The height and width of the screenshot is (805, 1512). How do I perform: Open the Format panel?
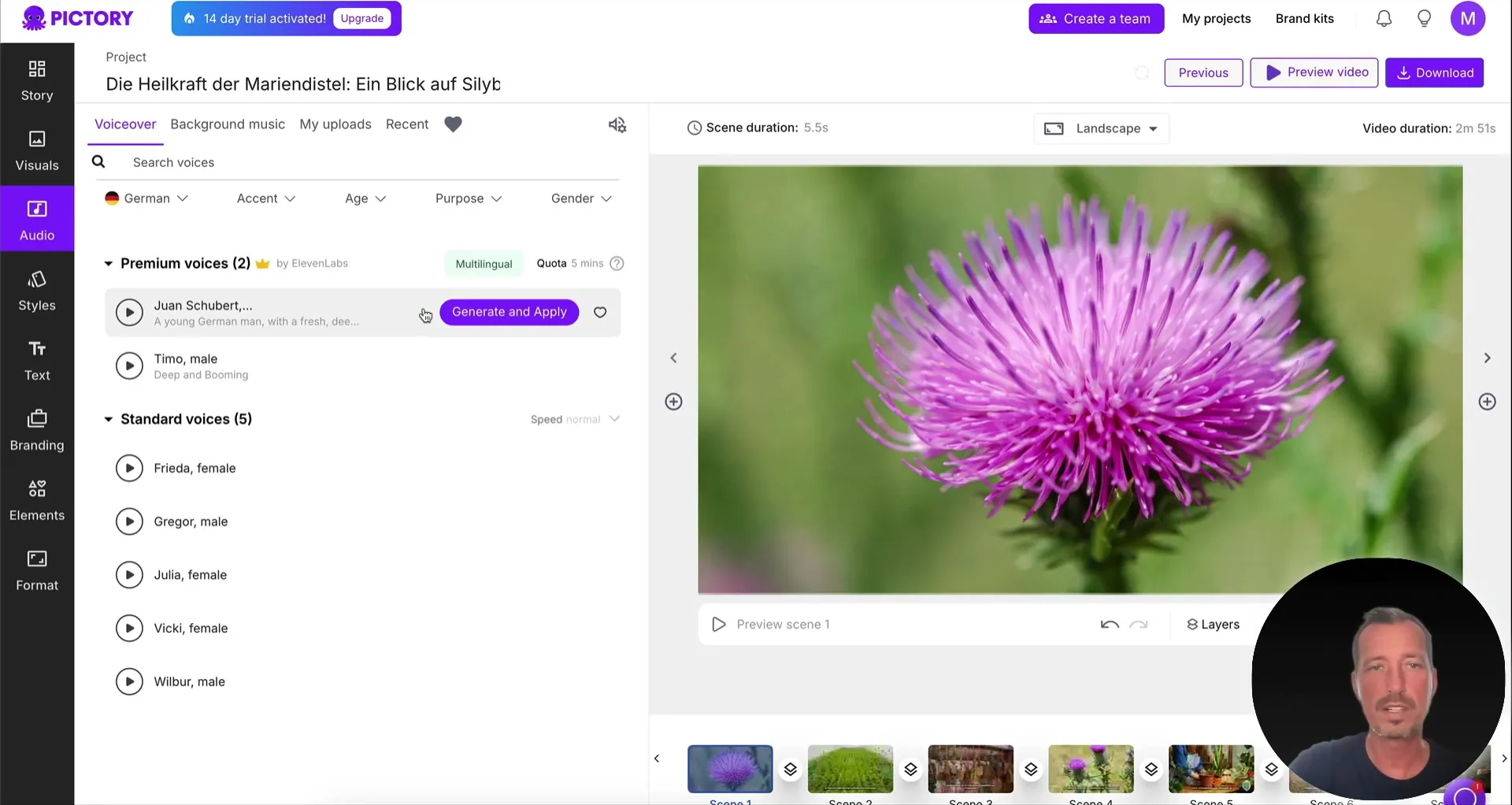36,568
